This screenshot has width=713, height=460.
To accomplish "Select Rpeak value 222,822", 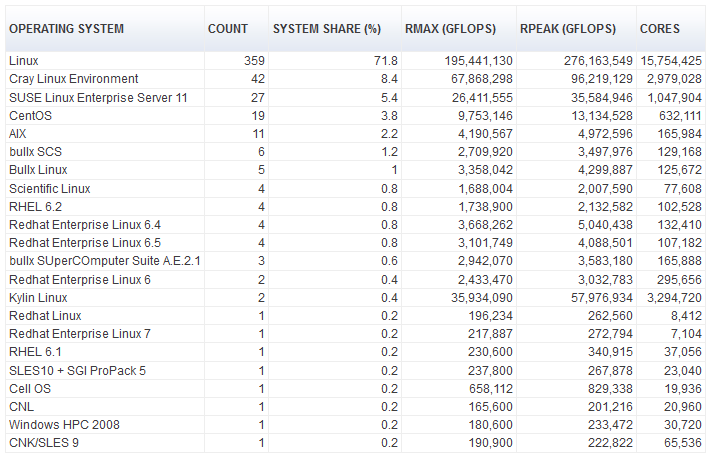I will coord(610,443).
